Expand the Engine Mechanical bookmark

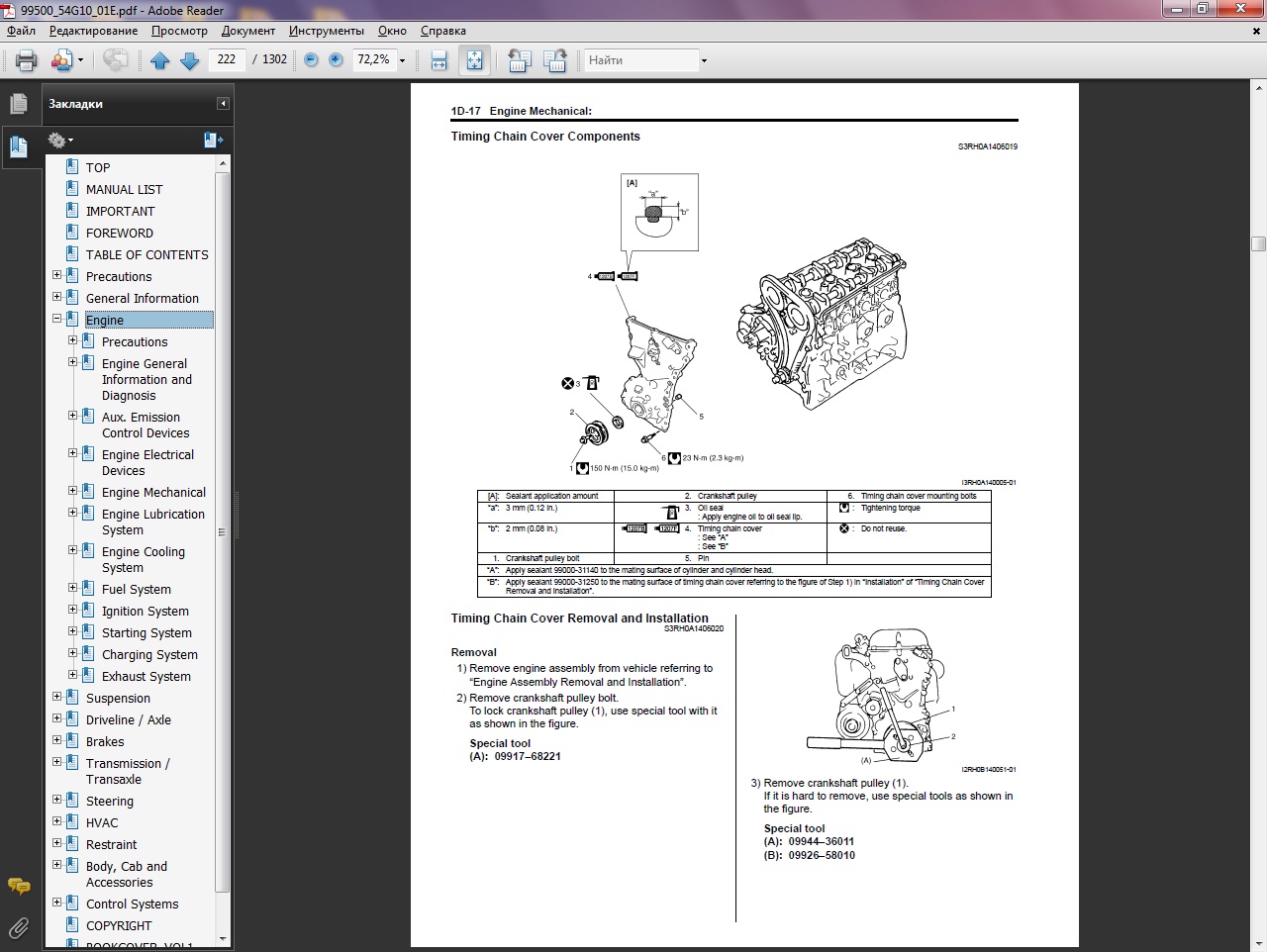(72, 491)
